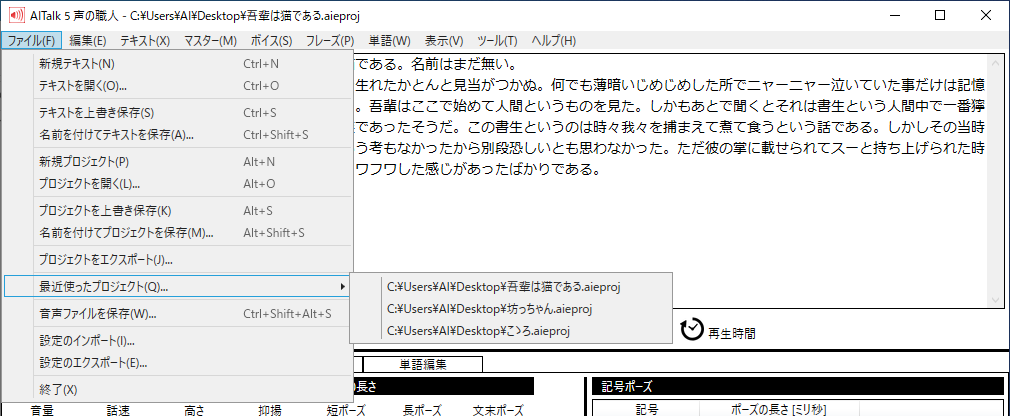Select 名前を付けてテキストを保存(A)... entry
Image resolution: width=1010 pixels, height=416 pixels.
tap(178, 135)
